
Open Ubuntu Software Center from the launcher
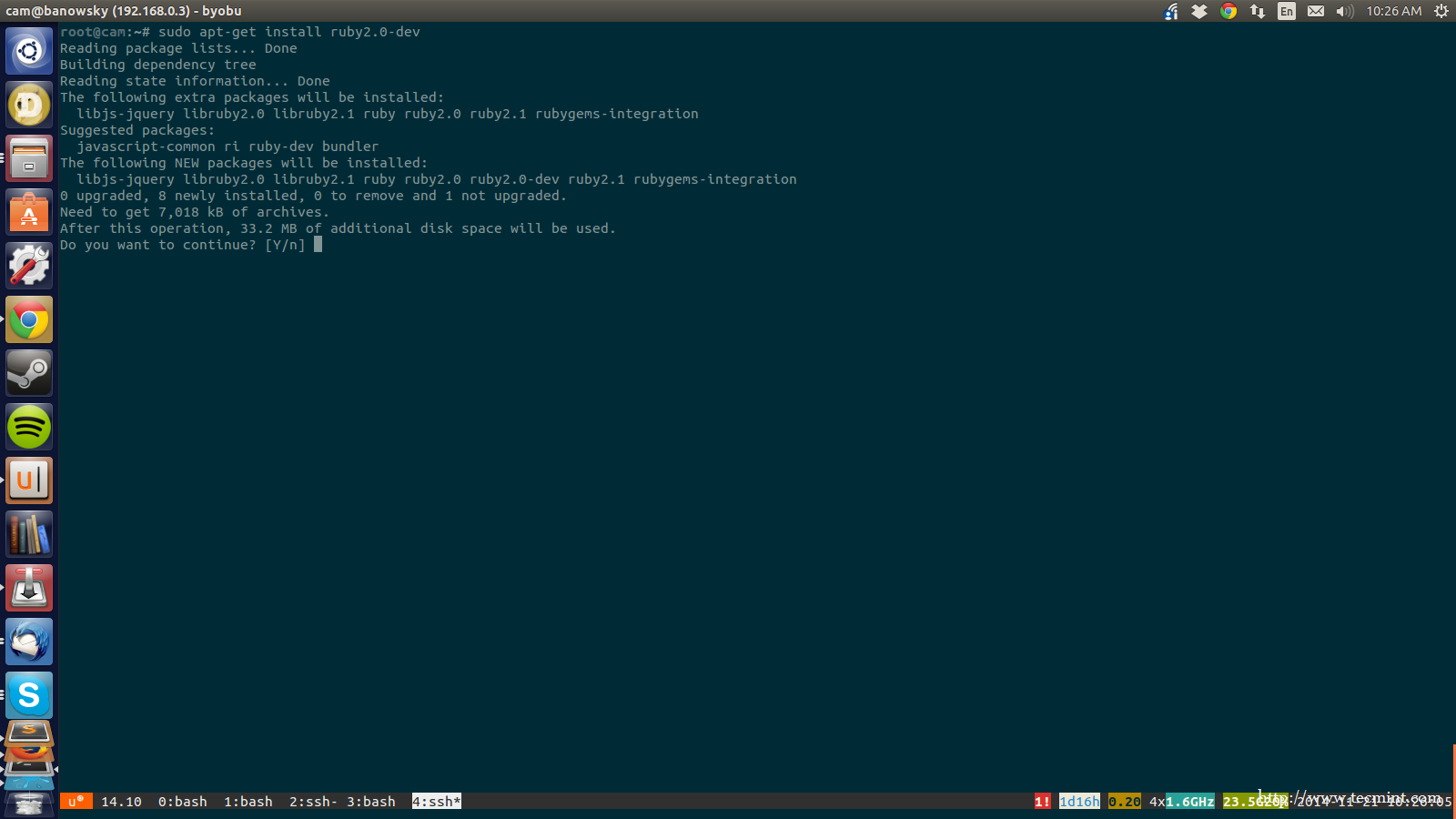[29, 212]
